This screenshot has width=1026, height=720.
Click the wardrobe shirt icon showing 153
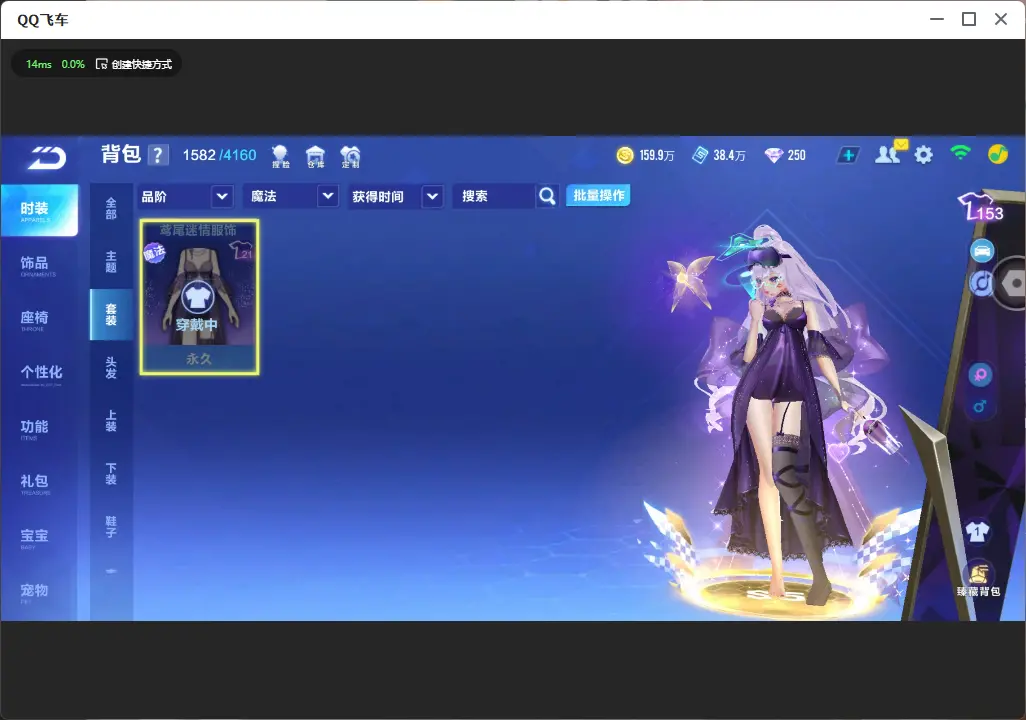pos(980,207)
